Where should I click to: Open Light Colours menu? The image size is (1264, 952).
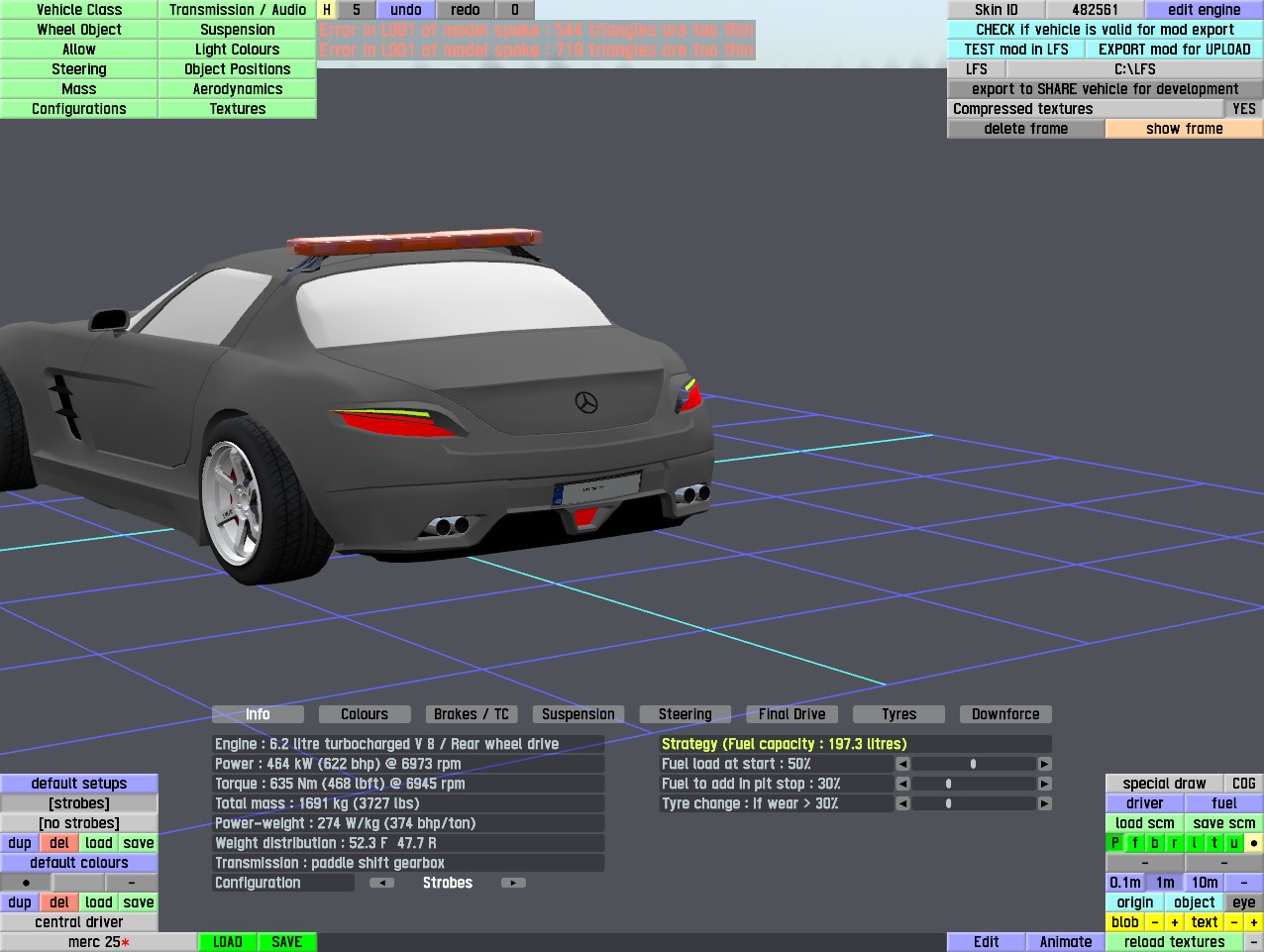[x=238, y=50]
